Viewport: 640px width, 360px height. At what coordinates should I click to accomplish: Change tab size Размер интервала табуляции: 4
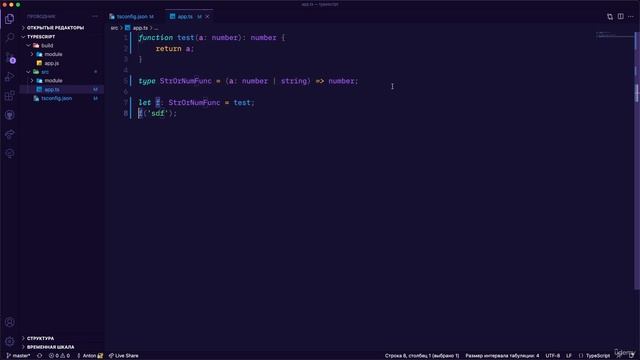pos(502,356)
